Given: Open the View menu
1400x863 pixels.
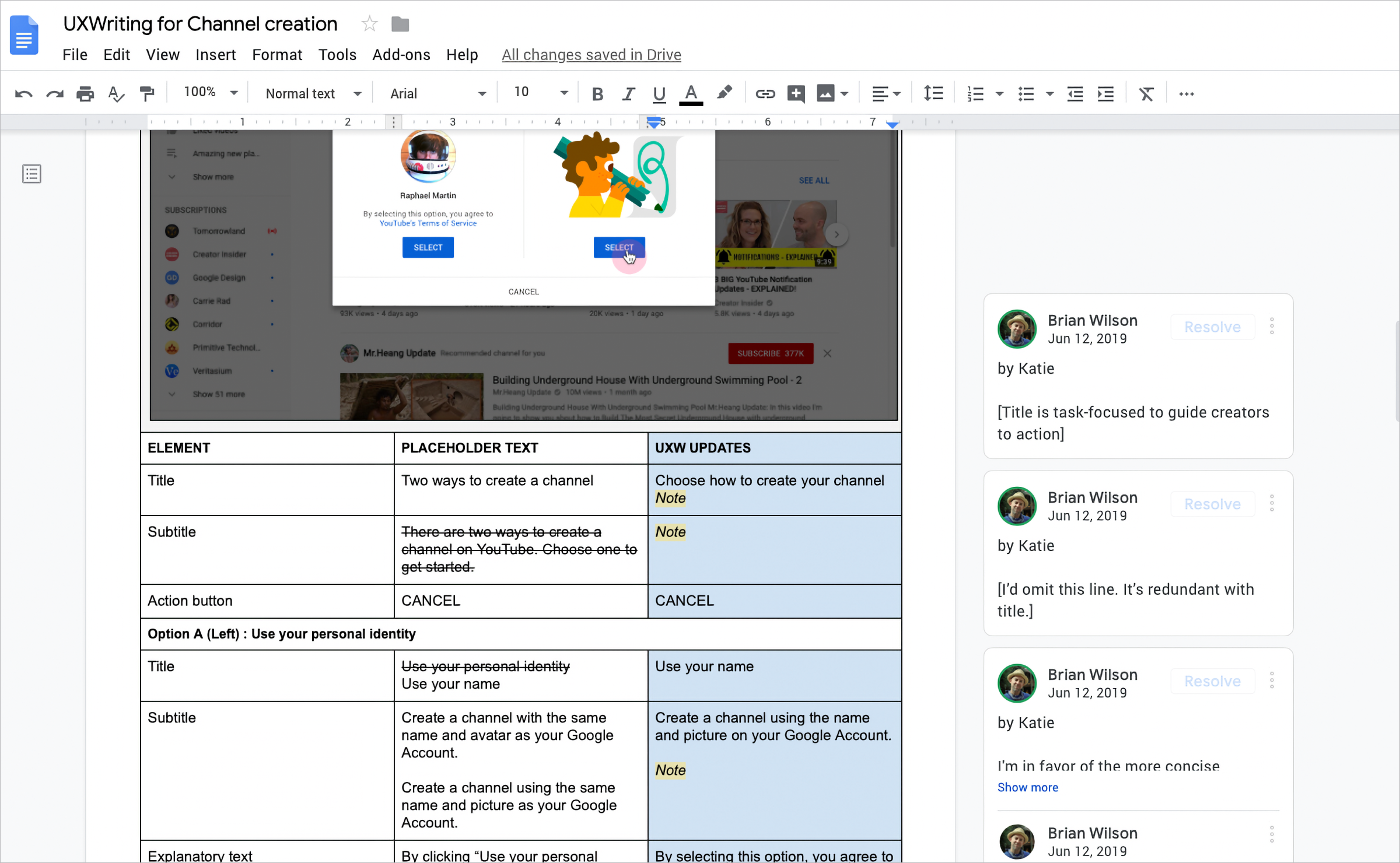Looking at the screenshot, I should point(163,55).
